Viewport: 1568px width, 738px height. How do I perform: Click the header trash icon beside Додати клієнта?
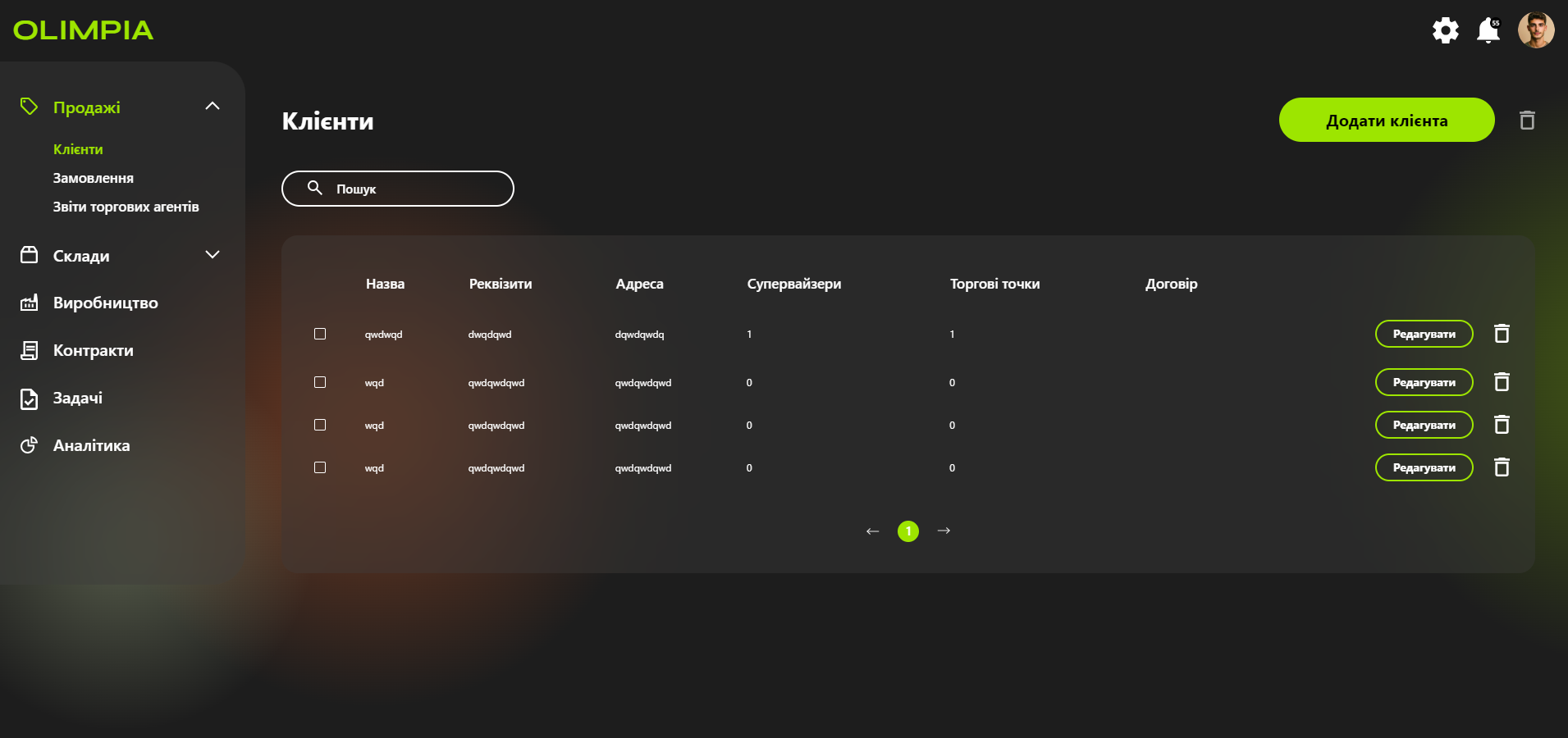[x=1527, y=121]
